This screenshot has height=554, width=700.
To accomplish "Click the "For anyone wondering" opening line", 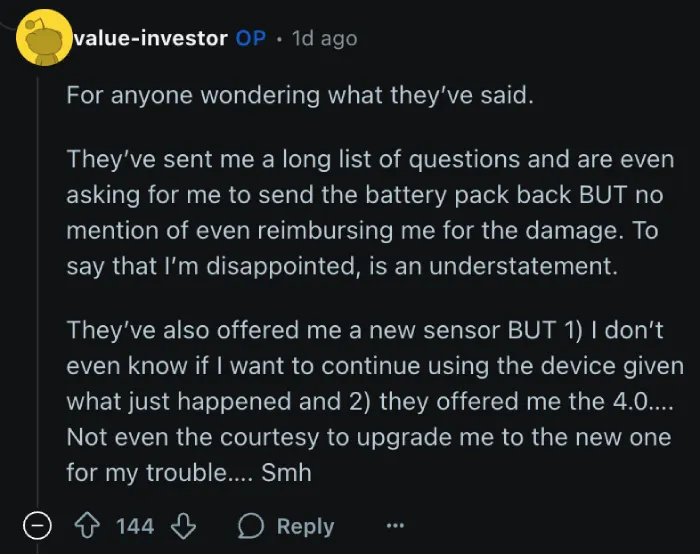I will [300, 95].
